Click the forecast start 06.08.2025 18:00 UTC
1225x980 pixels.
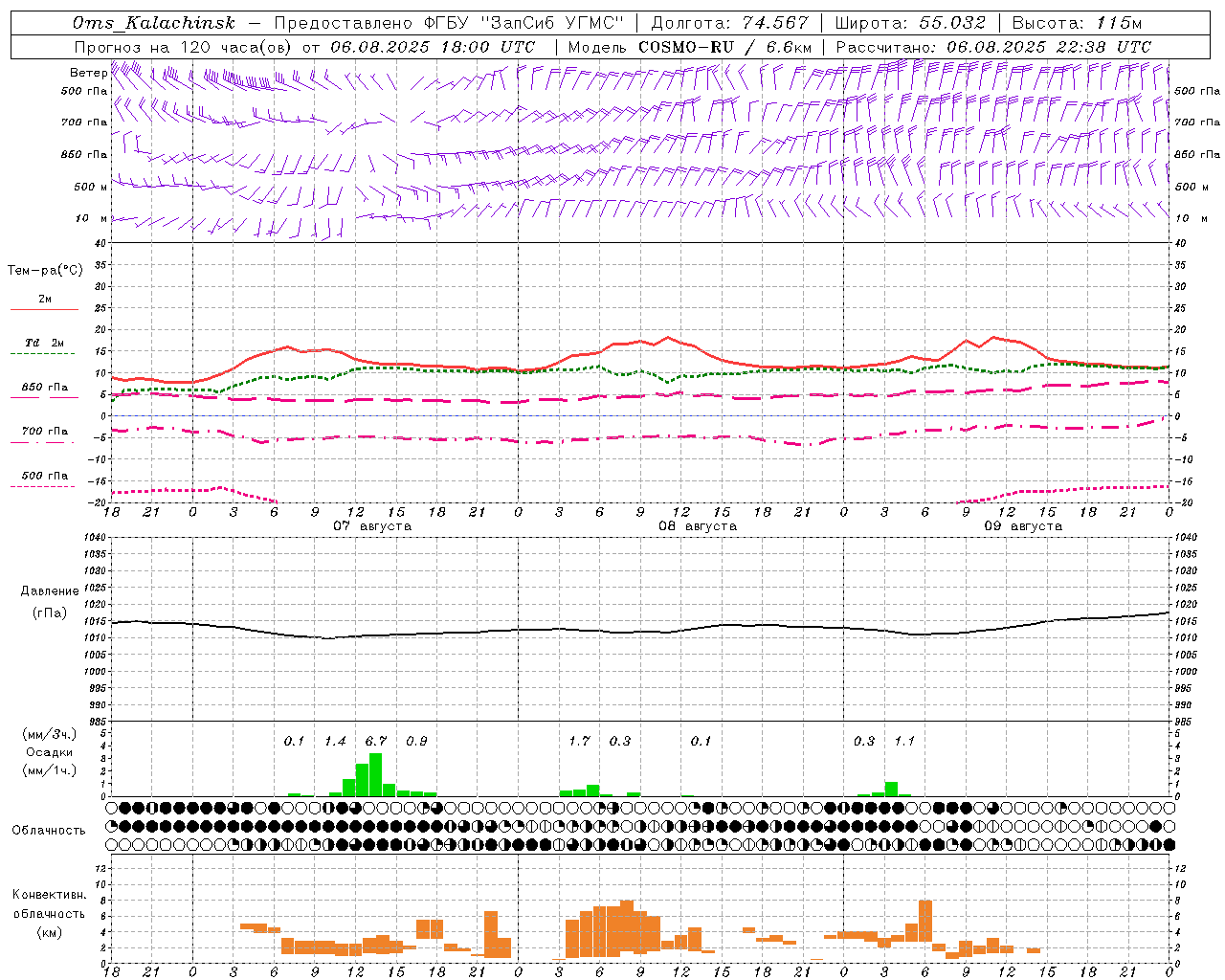click(x=433, y=47)
